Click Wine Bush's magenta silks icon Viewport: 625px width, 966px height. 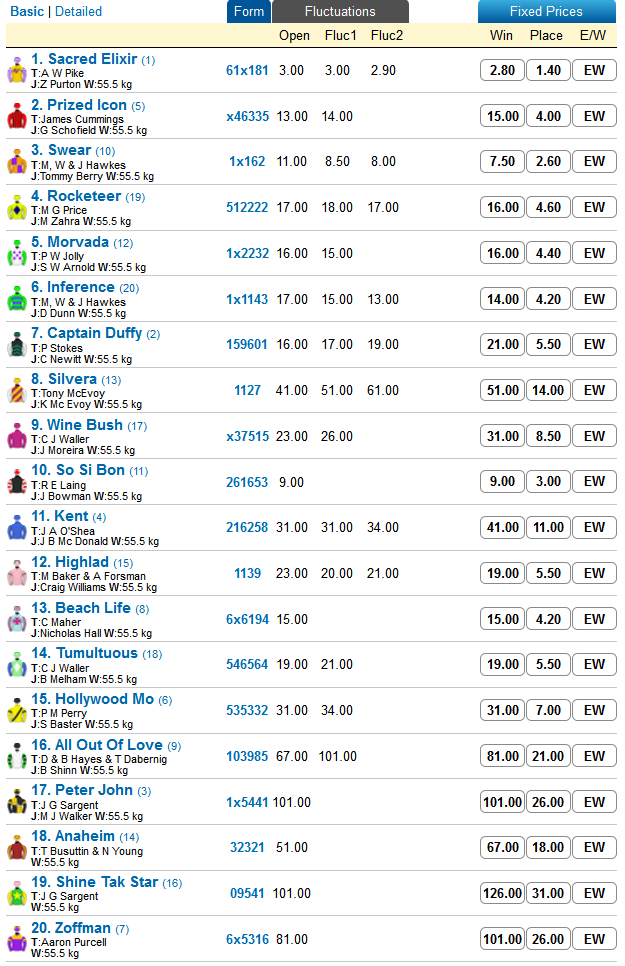(17, 436)
